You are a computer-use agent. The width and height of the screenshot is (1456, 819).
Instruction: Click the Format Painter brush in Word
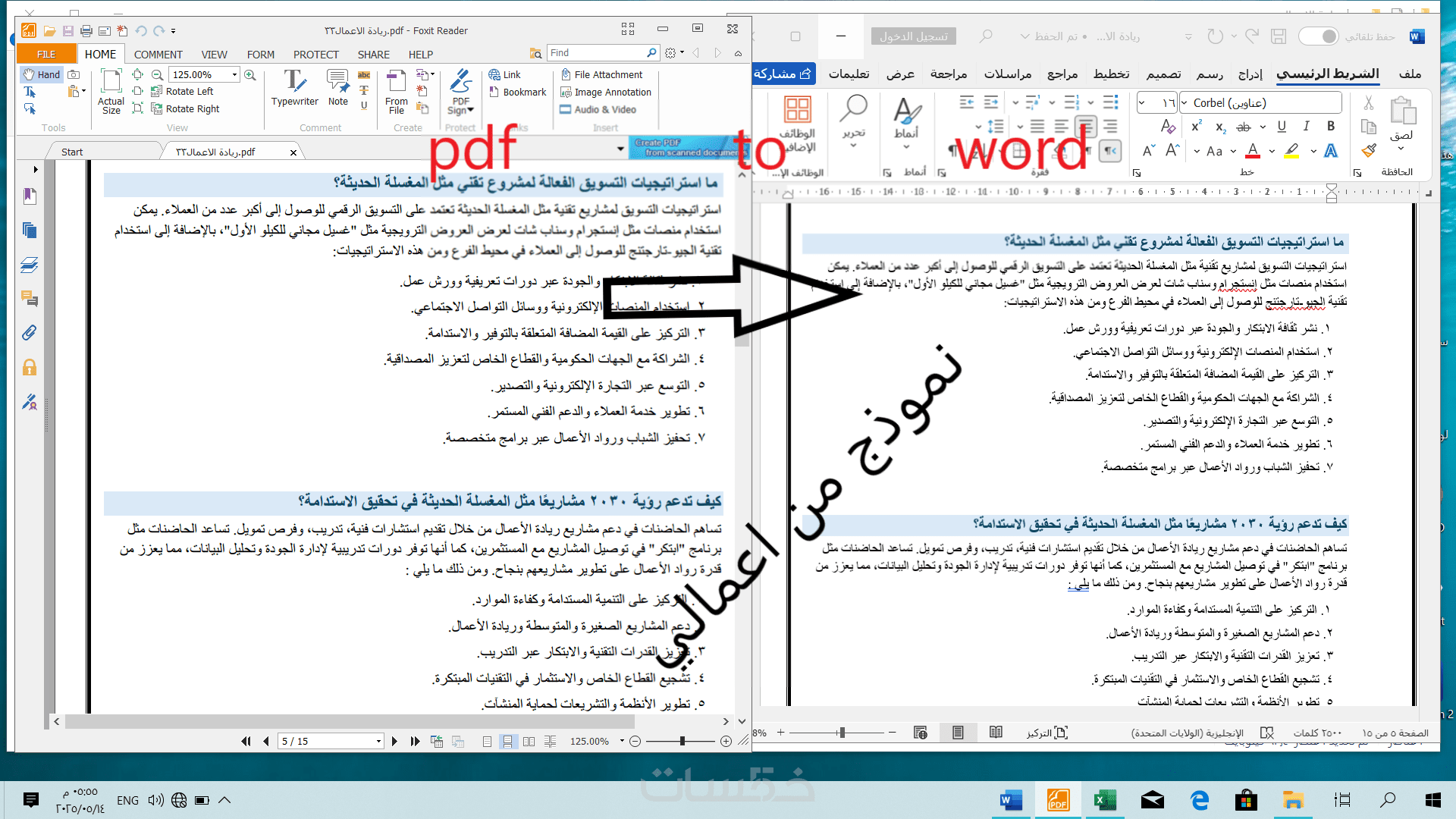tap(1369, 151)
